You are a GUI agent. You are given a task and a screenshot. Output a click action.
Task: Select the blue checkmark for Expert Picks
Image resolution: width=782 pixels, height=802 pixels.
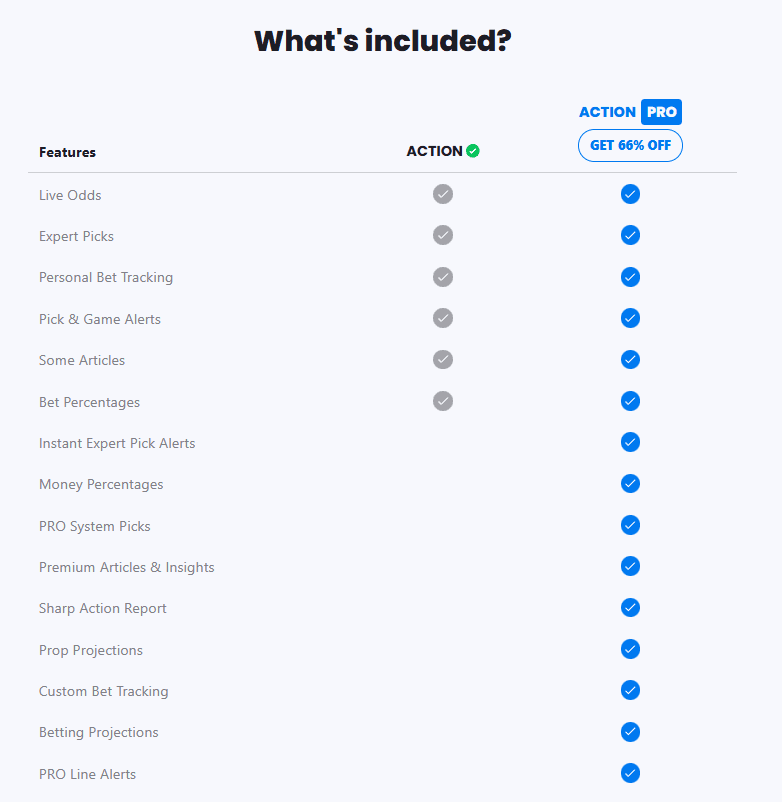point(630,235)
